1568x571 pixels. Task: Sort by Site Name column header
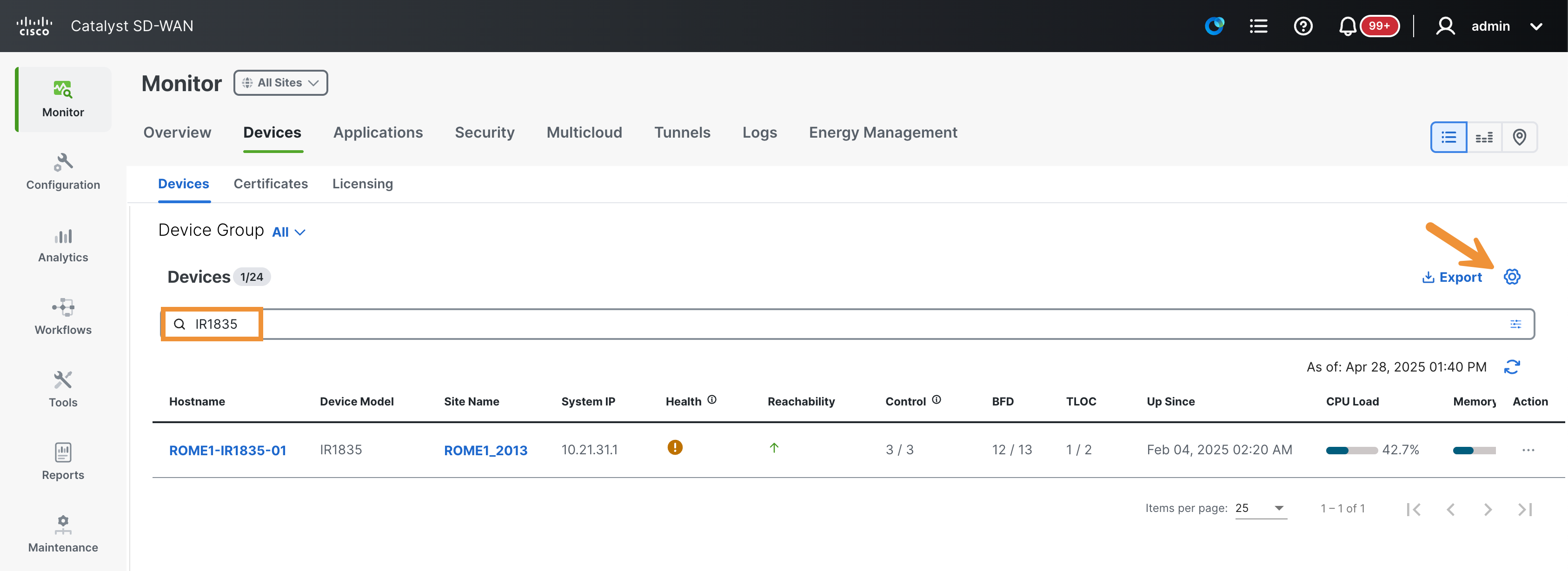(x=472, y=402)
